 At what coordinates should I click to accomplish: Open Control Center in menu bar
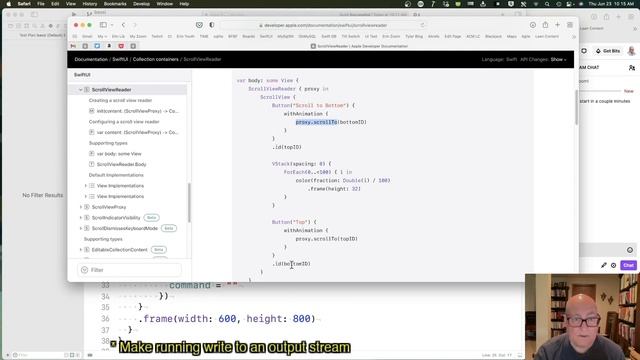click(x=569, y=4)
